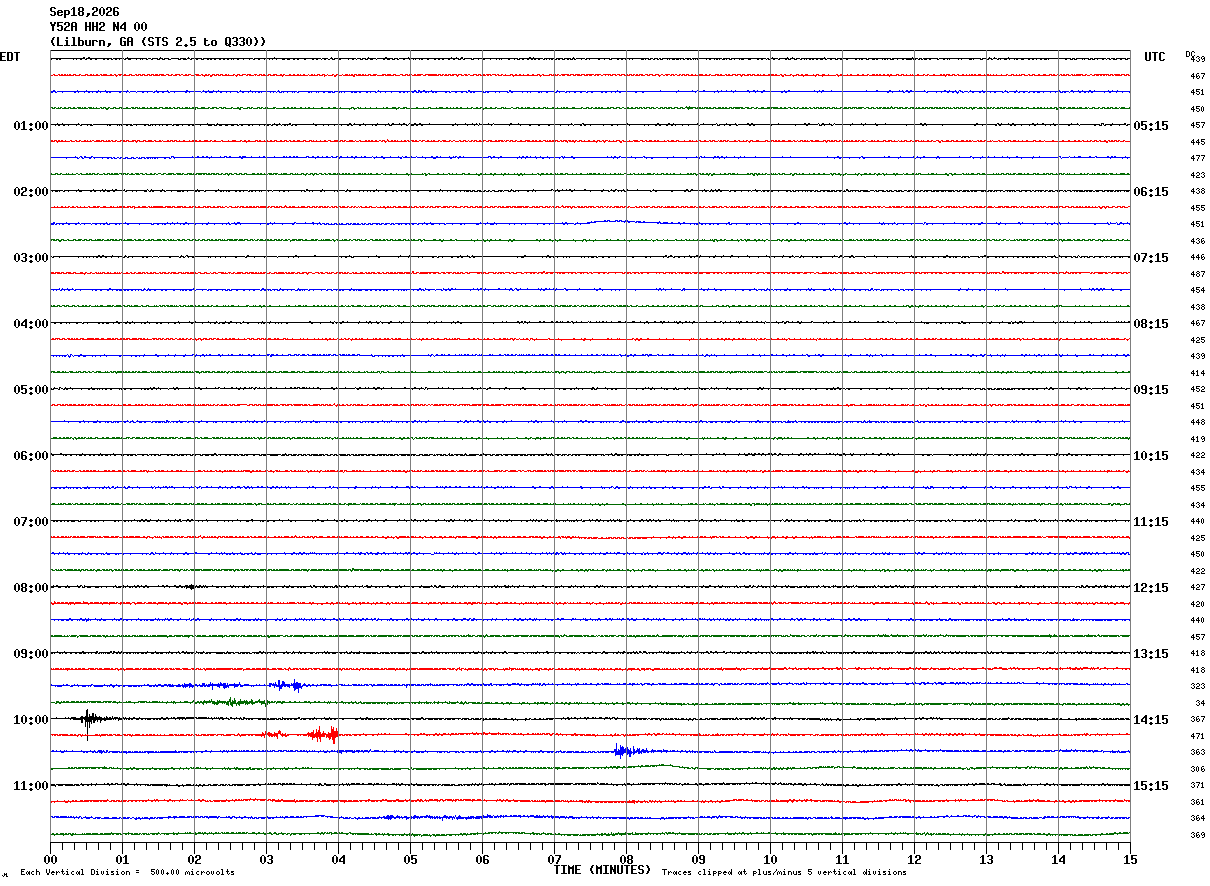Click the 05:15 UTC time label

point(1150,126)
